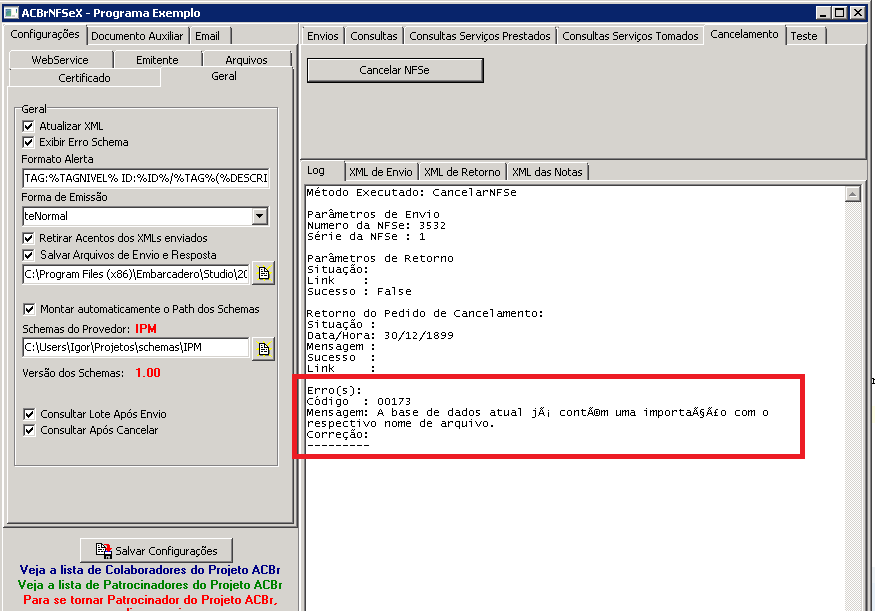
Task: Click the red IPM provider label
Action: 146,329
